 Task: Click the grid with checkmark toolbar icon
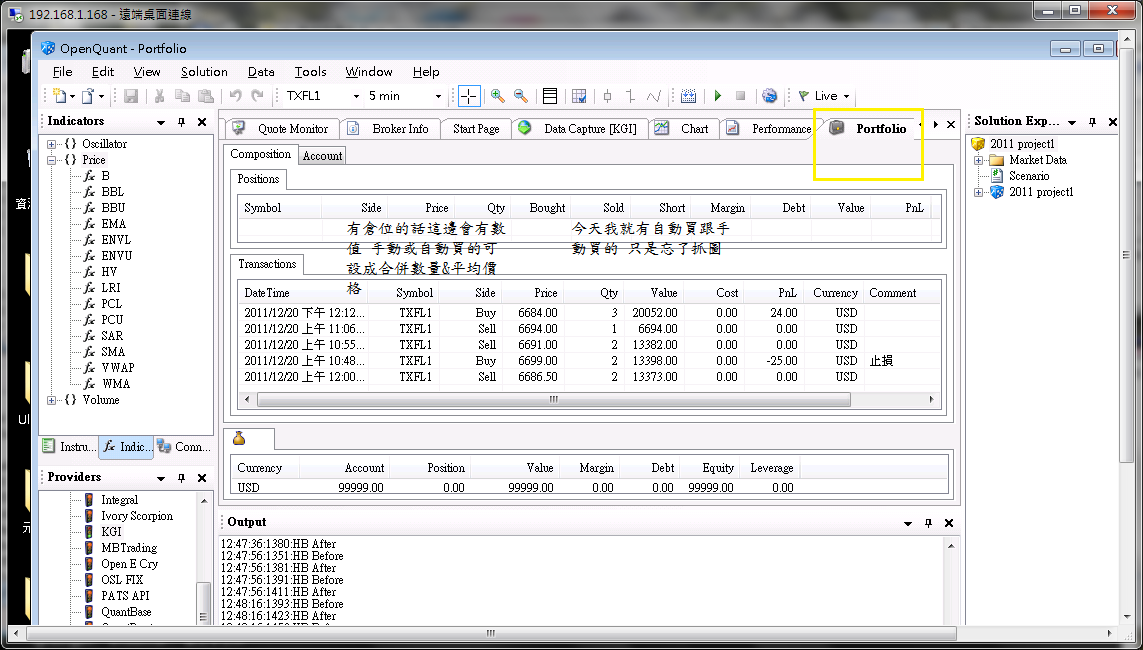tap(580, 96)
